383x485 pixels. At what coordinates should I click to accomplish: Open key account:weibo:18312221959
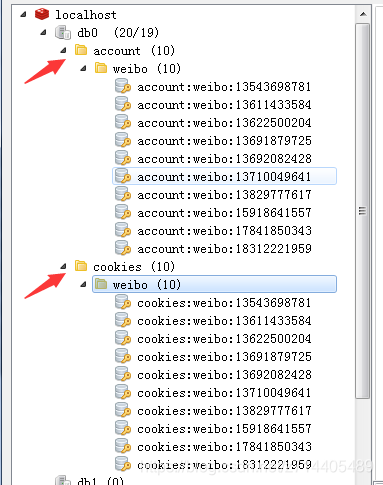[224, 249]
